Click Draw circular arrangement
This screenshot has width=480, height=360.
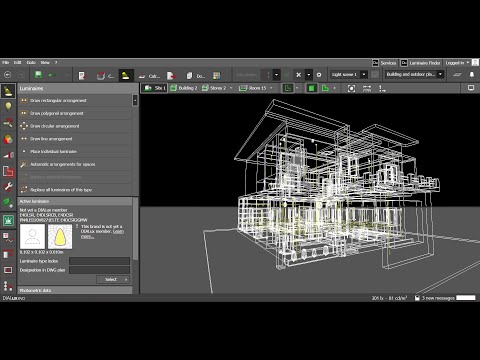[75, 126]
